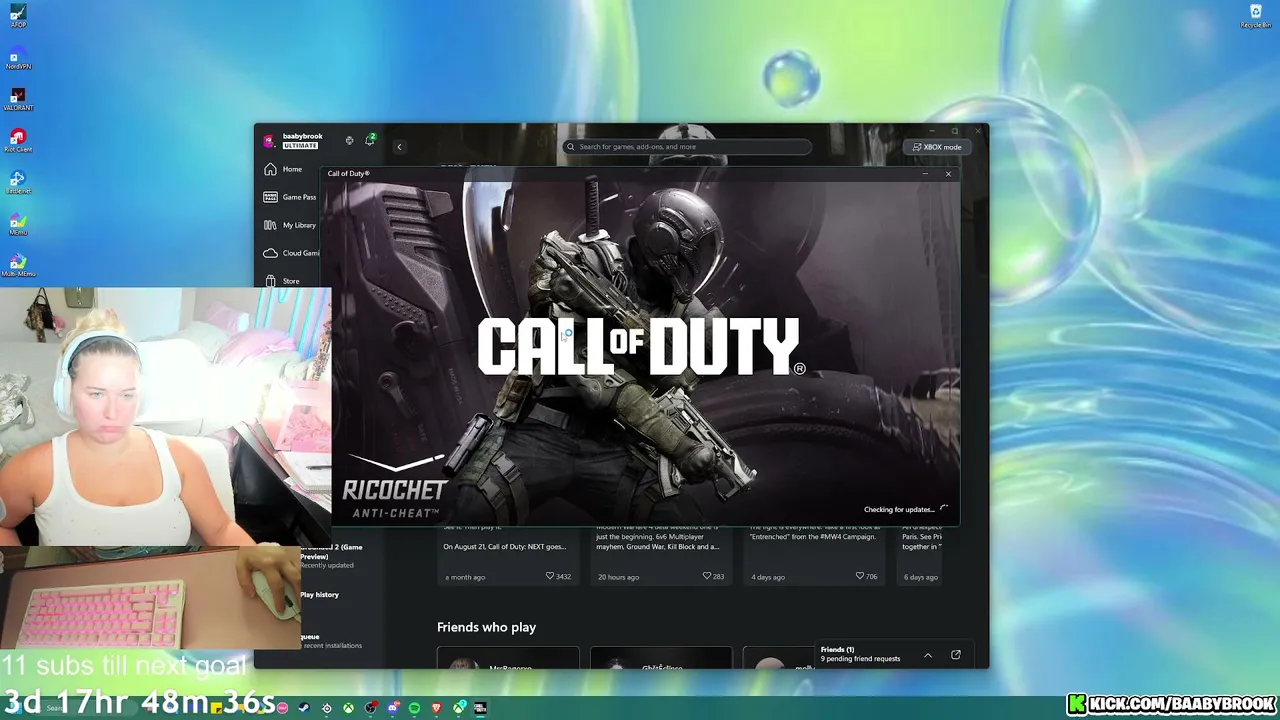Viewport: 1280px width, 720px height.
Task: Minimize the Call of Duty launcher window
Action: click(x=925, y=174)
